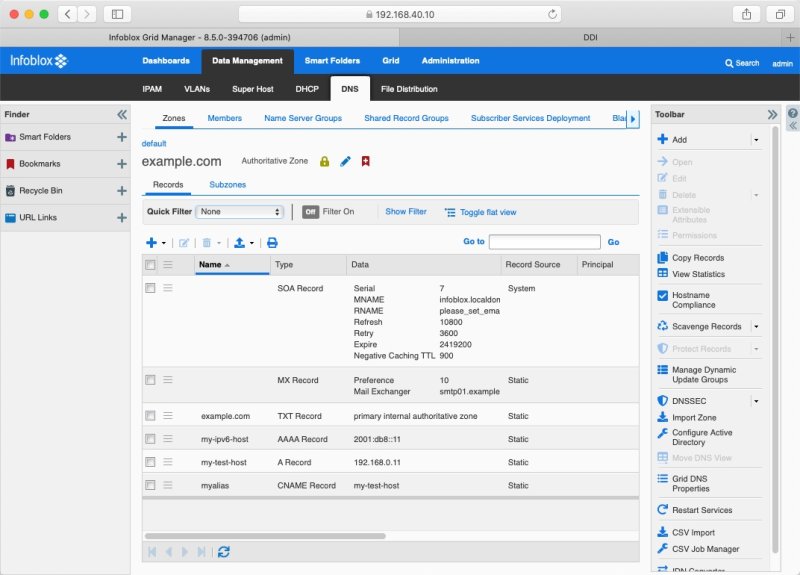
Task: Click the horizontal scrollbar under the table
Action: tap(265, 536)
